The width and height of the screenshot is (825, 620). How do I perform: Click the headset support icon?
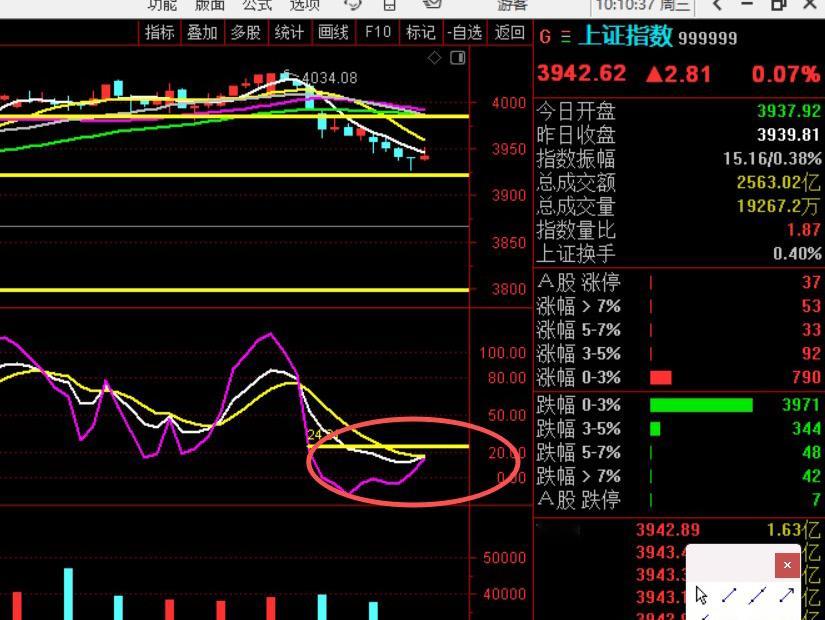point(353,5)
